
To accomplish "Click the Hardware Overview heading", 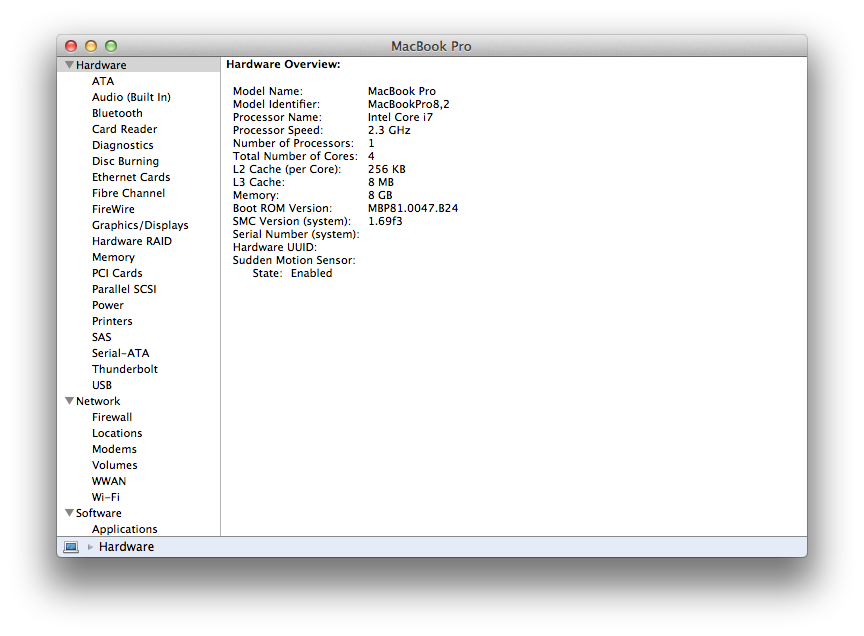I will click(283, 64).
